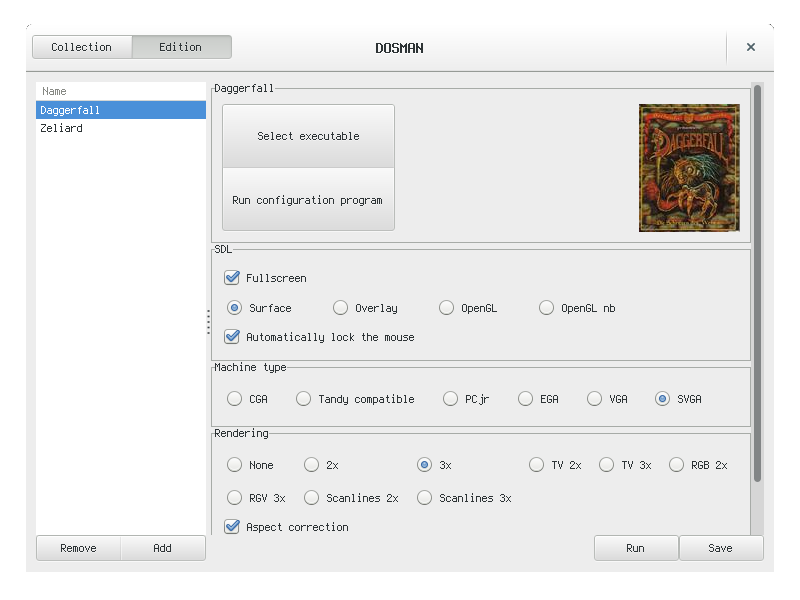Viewport: 800px width, 600px height.
Task: Switch to the Edition tab
Action: [x=181, y=47]
